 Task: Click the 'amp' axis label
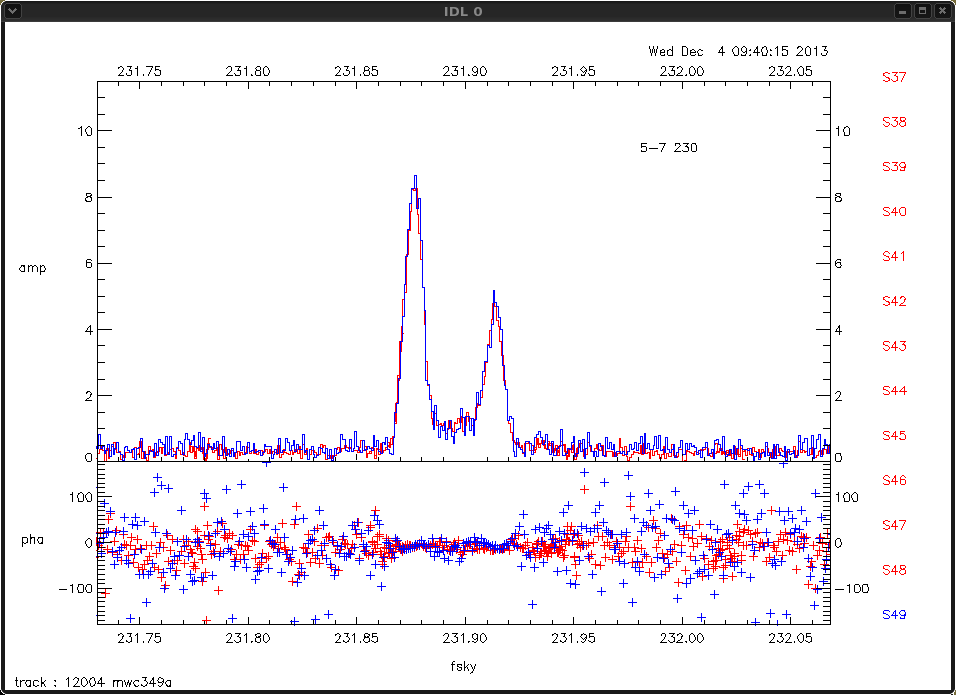[32, 268]
